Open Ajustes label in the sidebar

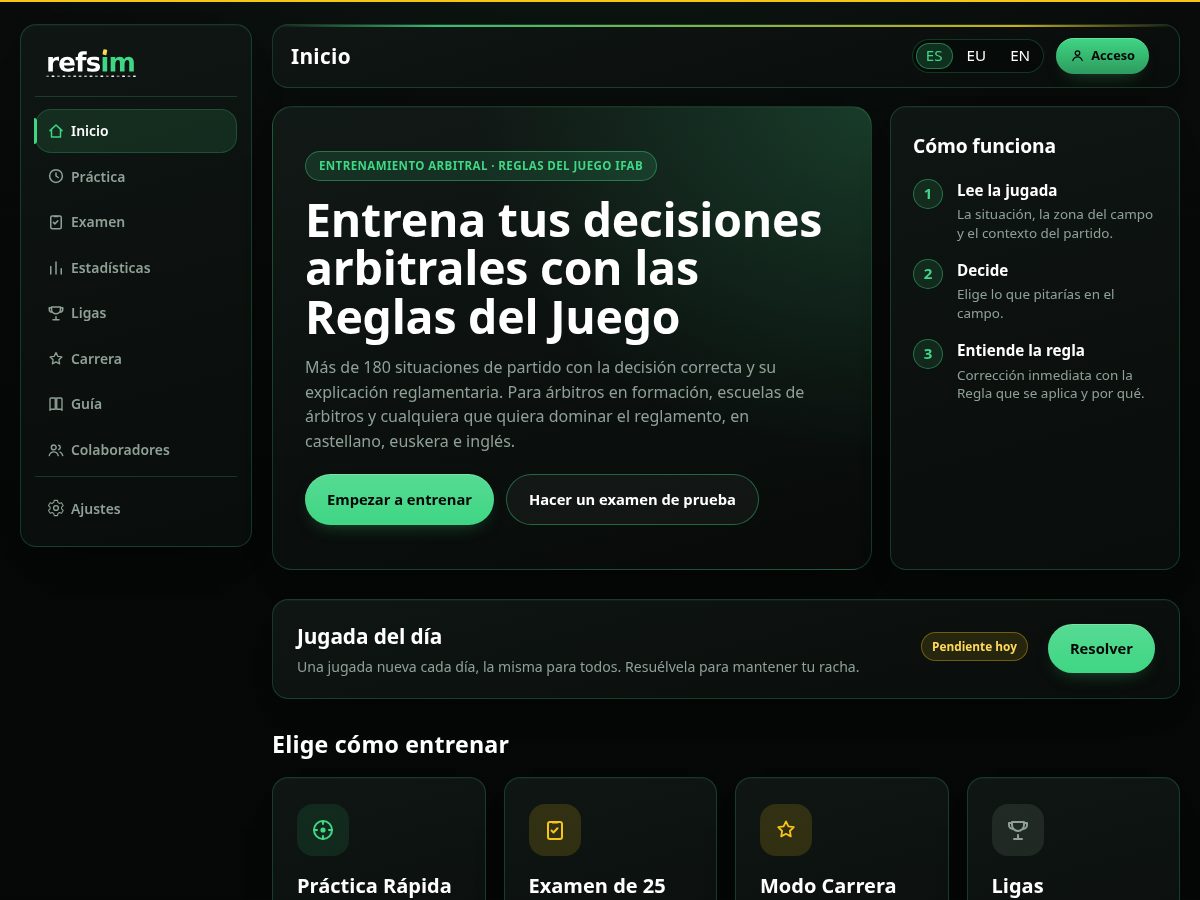[x=96, y=509]
